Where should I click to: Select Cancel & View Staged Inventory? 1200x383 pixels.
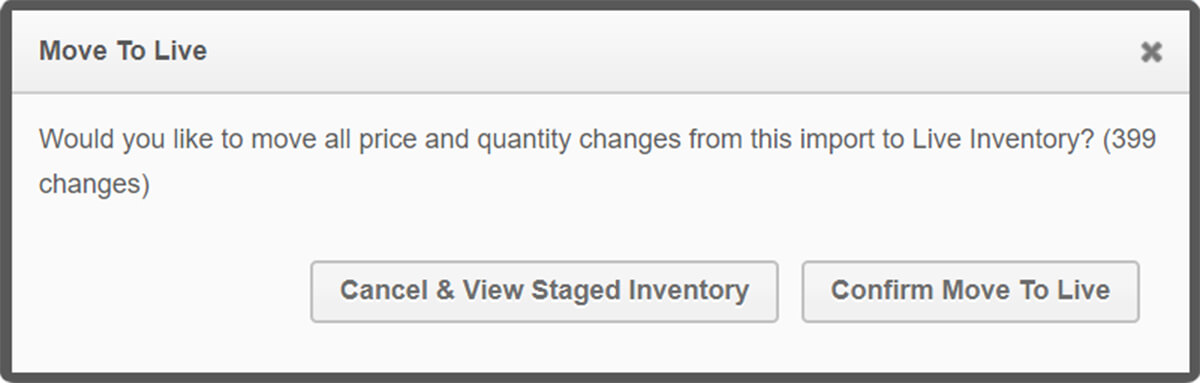tap(544, 291)
